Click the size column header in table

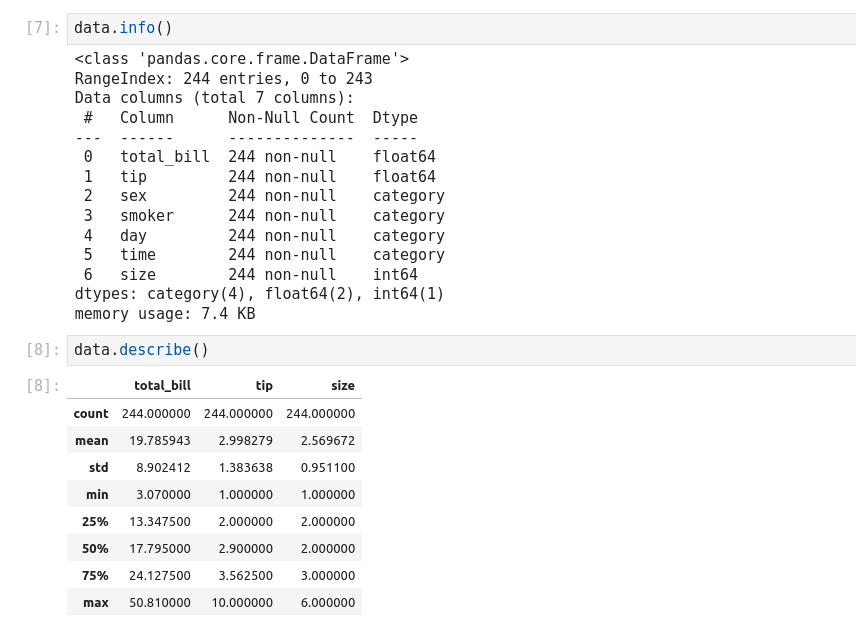pos(343,385)
